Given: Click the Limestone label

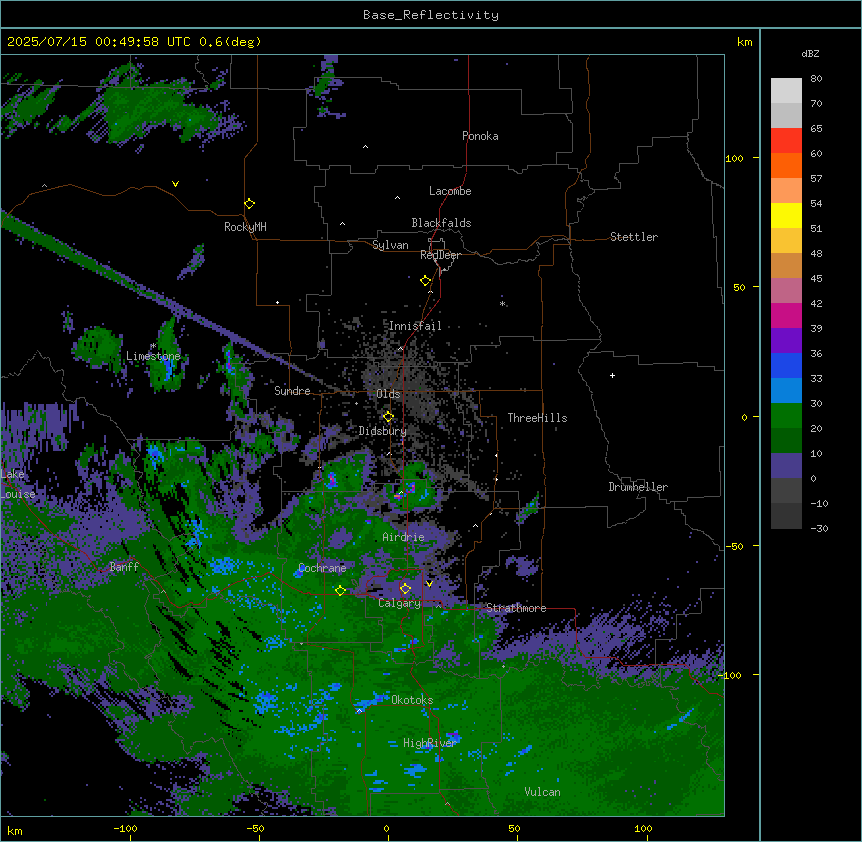Looking at the screenshot, I should click(x=153, y=356).
